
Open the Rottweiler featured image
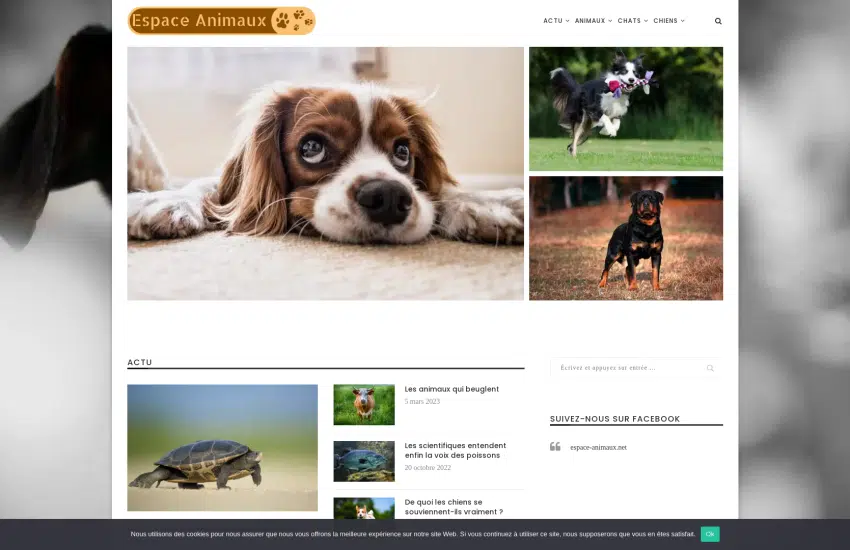[x=625, y=238]
